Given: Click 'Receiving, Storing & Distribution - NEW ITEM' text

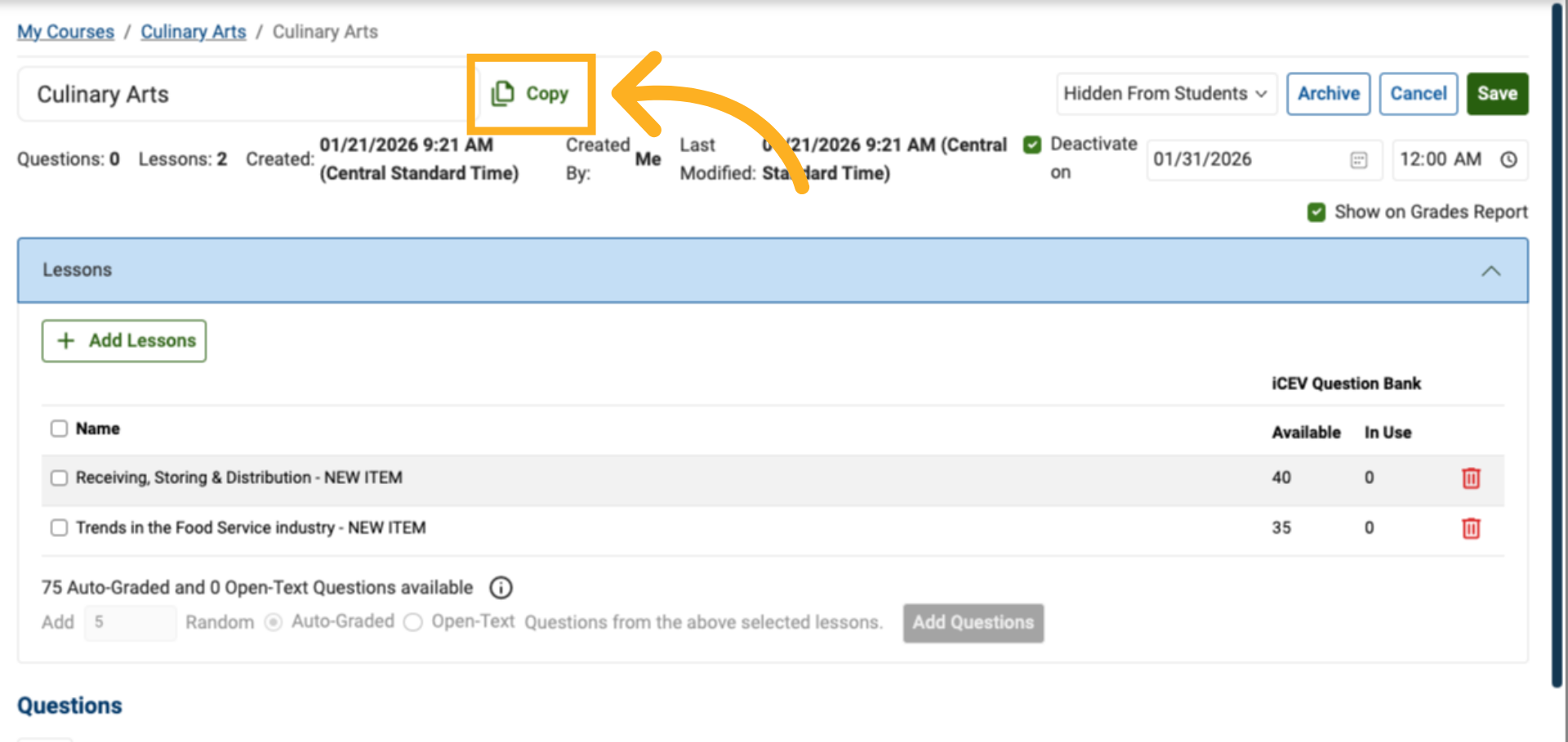Looking at the screenshot, I should click(x=239, y=478).
